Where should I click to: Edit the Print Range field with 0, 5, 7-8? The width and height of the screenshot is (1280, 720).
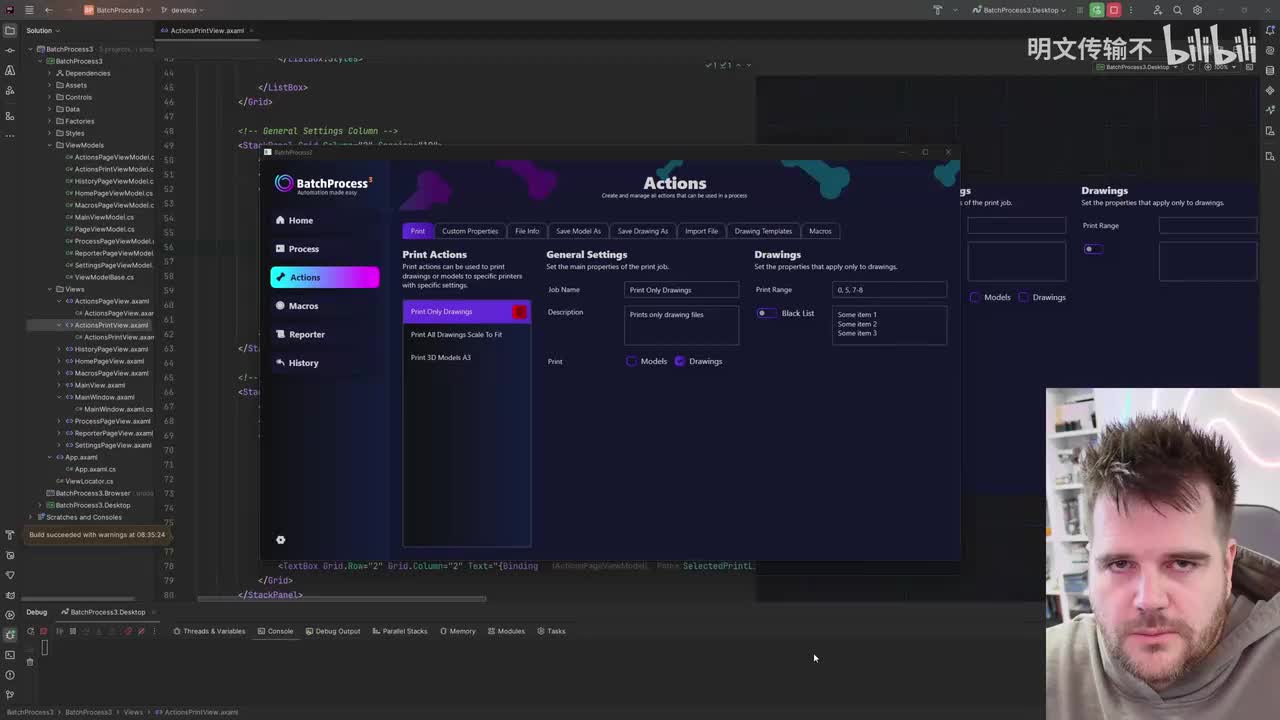tap(889, 290)
